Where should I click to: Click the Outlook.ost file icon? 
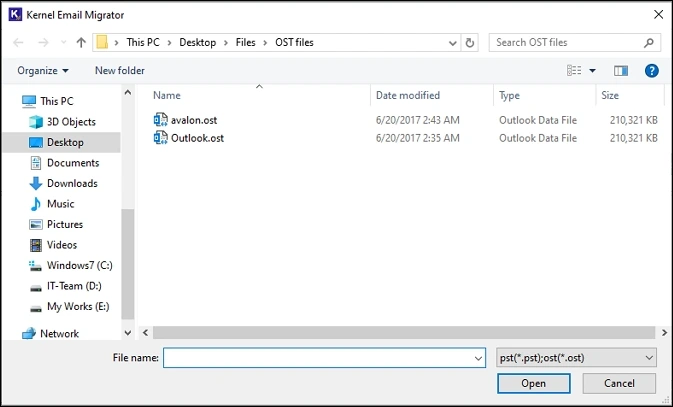pos(161,138)
